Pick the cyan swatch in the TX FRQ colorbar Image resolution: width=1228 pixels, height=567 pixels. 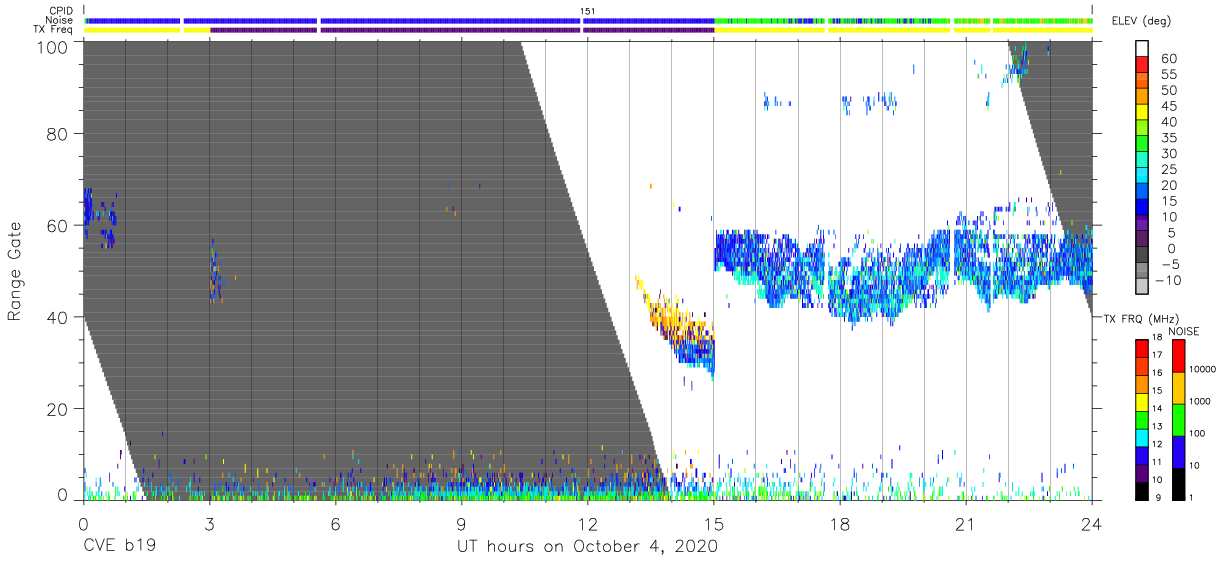(1143, 436)
